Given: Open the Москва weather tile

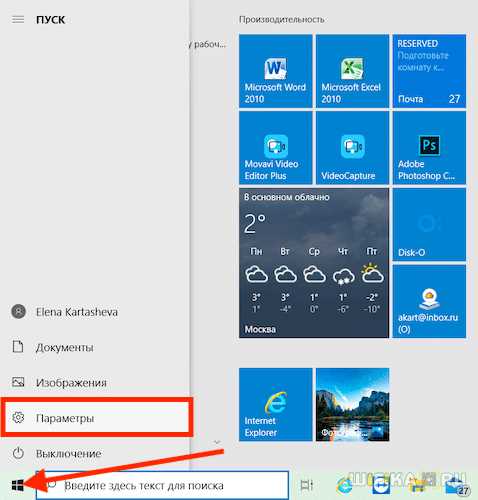Looking at the screenshot, I should 314,263.
